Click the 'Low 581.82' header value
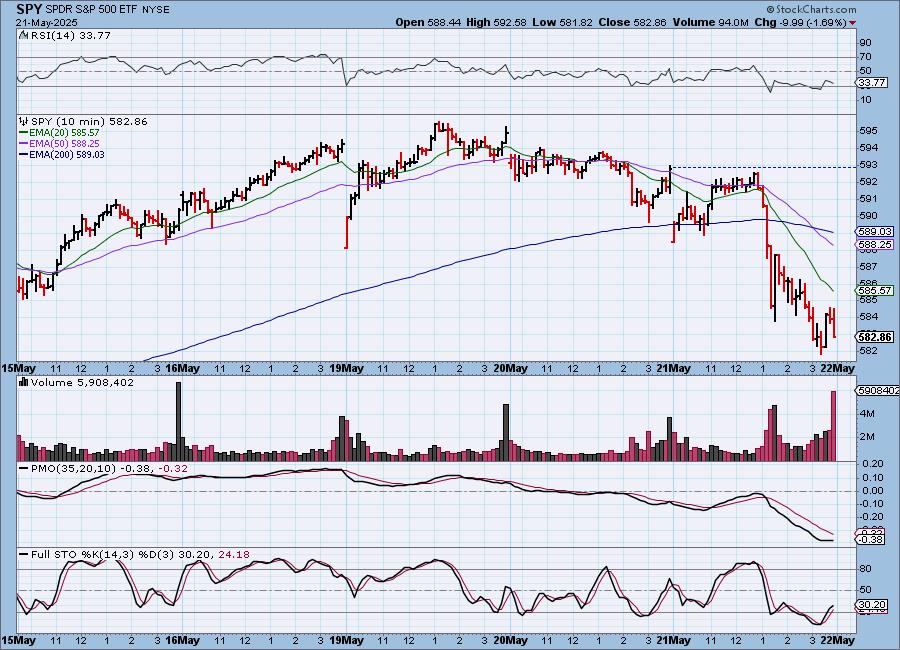Image resolution: width=900 pixels, height=650 pixels. pos(562,22)
